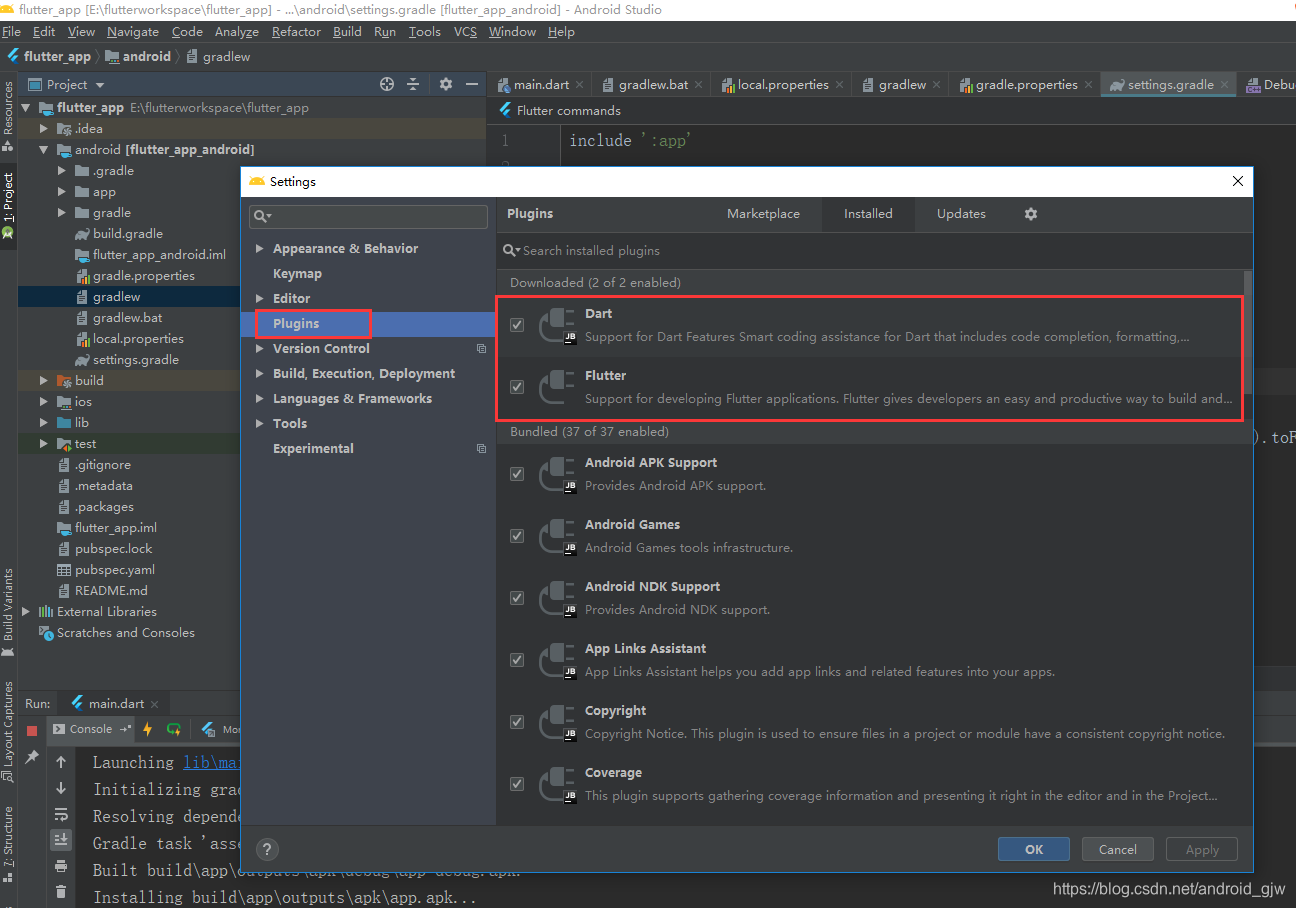Uncheck Android APK Support plugin

point(517,474)
